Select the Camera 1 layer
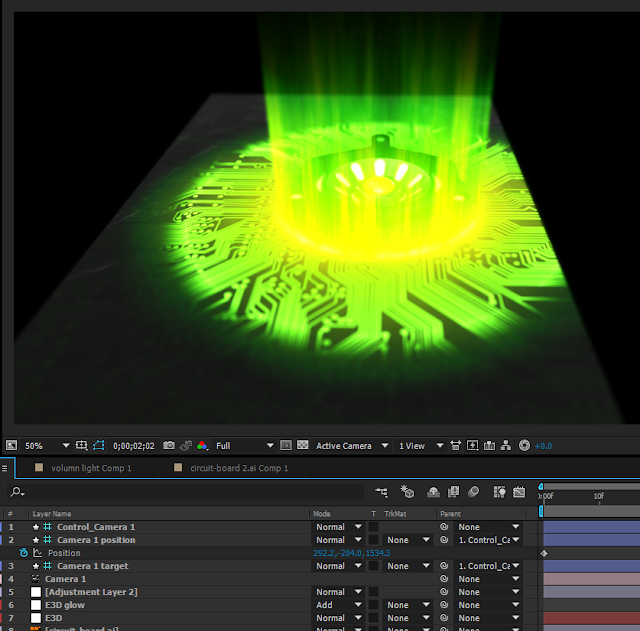The width and height of the screenshot is (640, 631). click(x=66, y=579)
